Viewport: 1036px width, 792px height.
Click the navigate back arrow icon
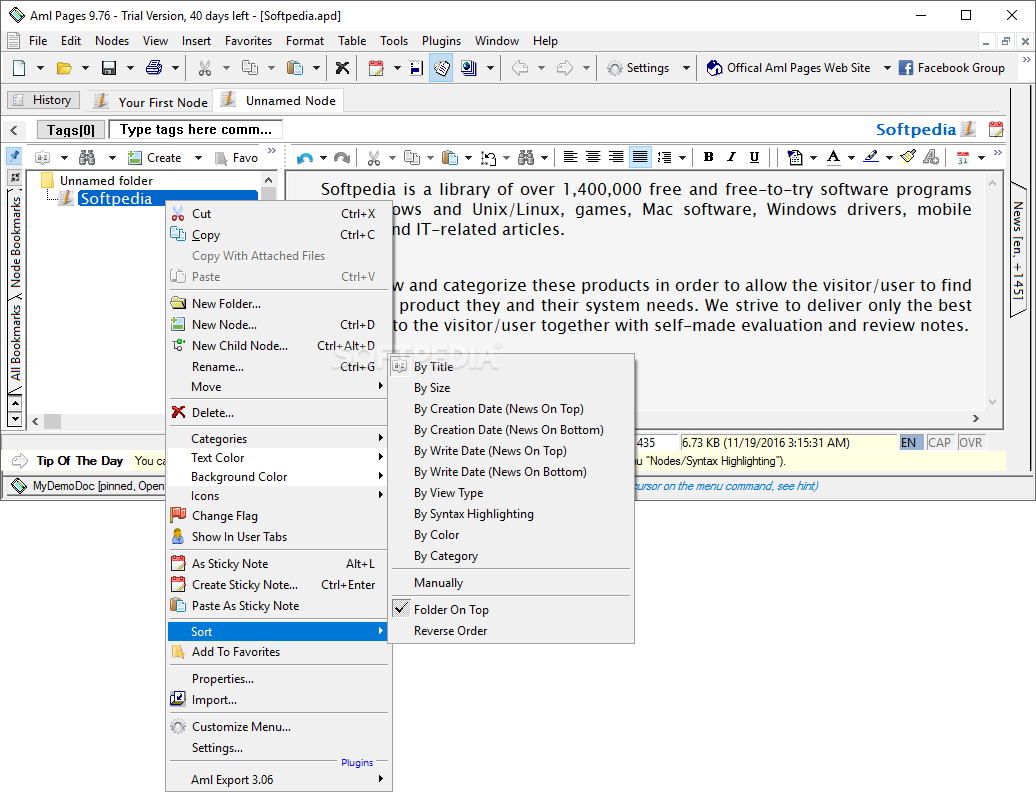[x=520, y=67]
